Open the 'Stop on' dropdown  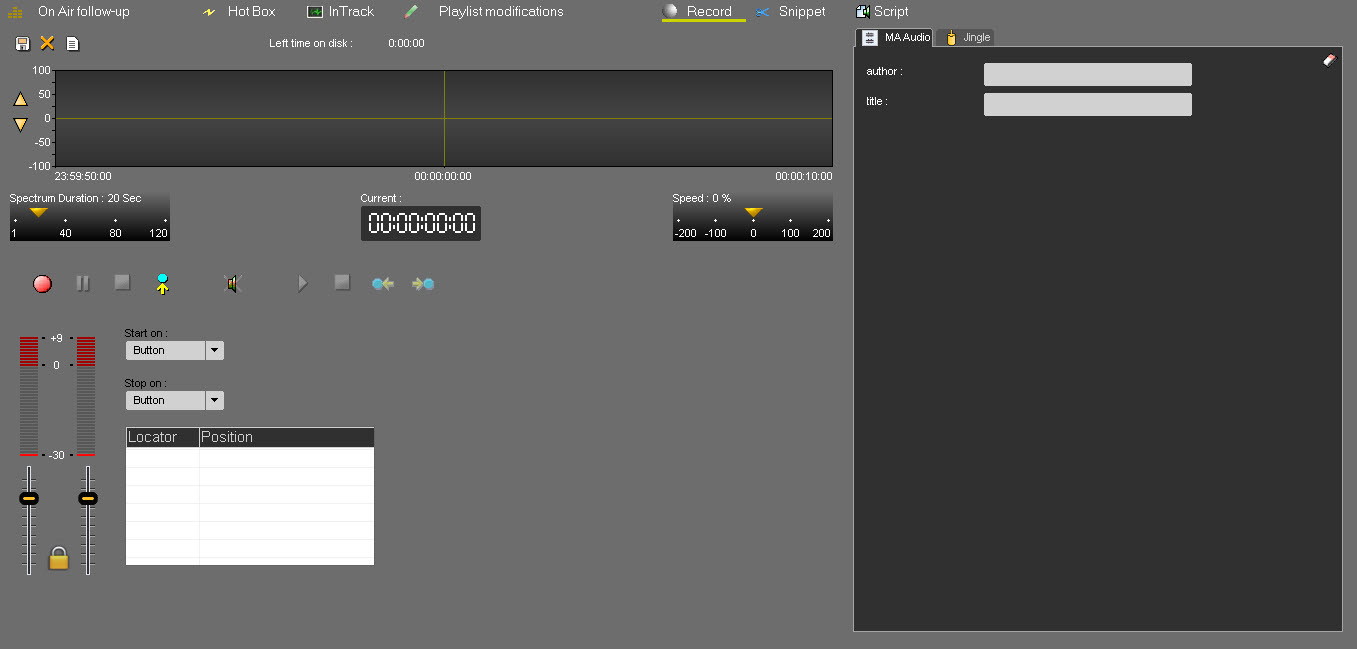click(214, 400)
